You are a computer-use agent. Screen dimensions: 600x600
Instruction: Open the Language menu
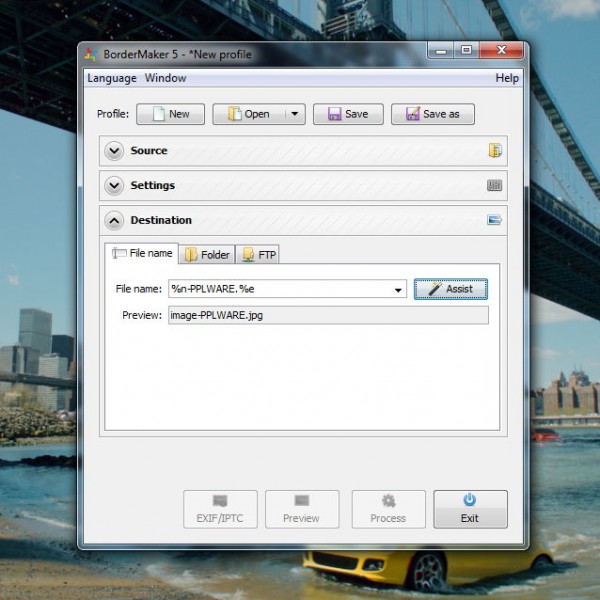click(112, 78)
